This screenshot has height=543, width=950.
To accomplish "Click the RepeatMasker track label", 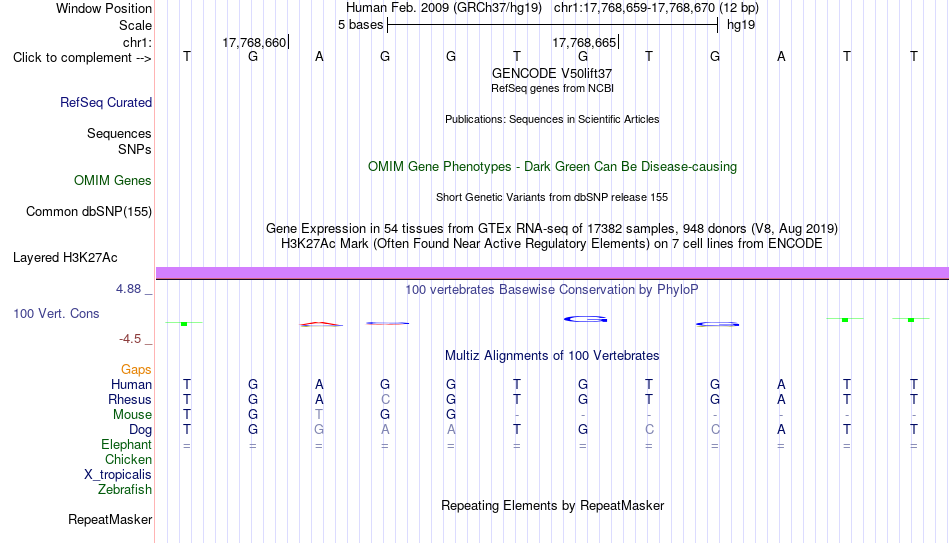I will point(110,519).
